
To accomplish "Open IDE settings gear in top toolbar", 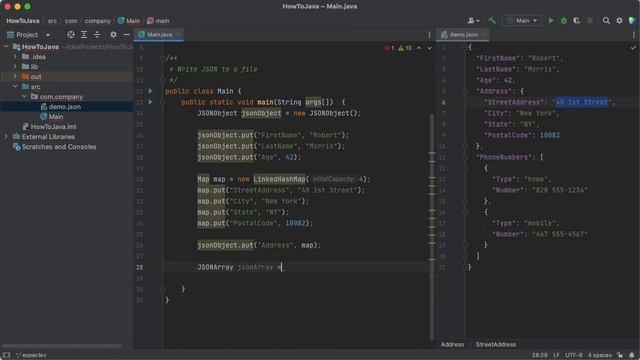I will (619, 20).
